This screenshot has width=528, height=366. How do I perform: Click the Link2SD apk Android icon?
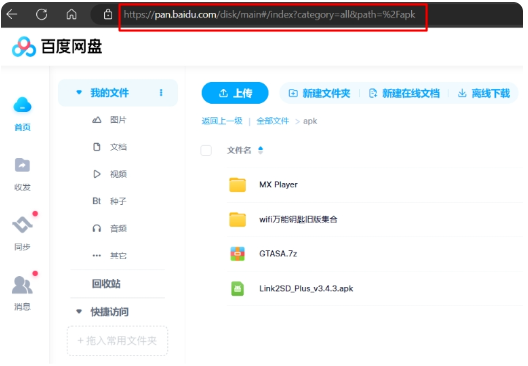(237, 289)
